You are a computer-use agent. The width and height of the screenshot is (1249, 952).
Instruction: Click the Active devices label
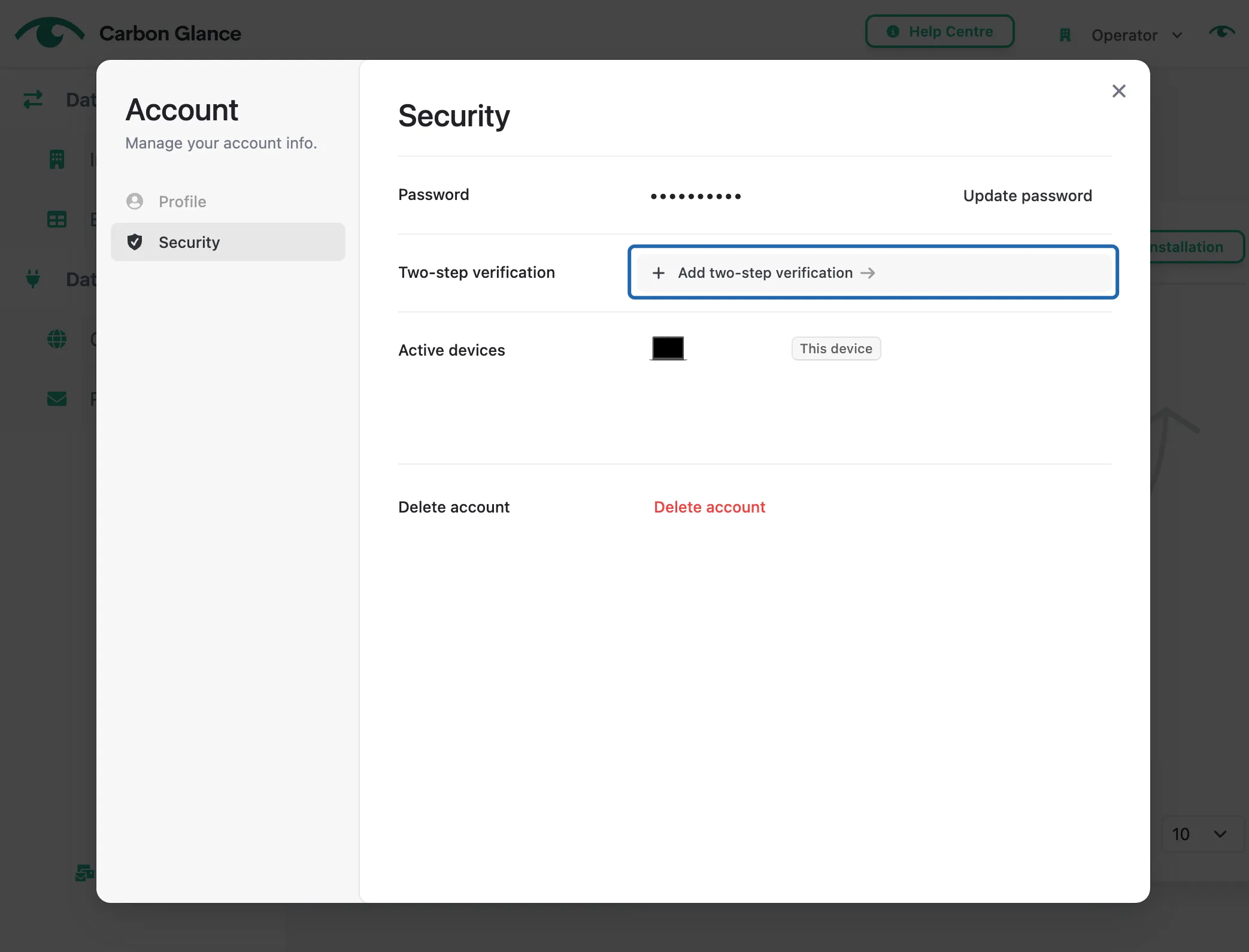click(x=451, y=350)
